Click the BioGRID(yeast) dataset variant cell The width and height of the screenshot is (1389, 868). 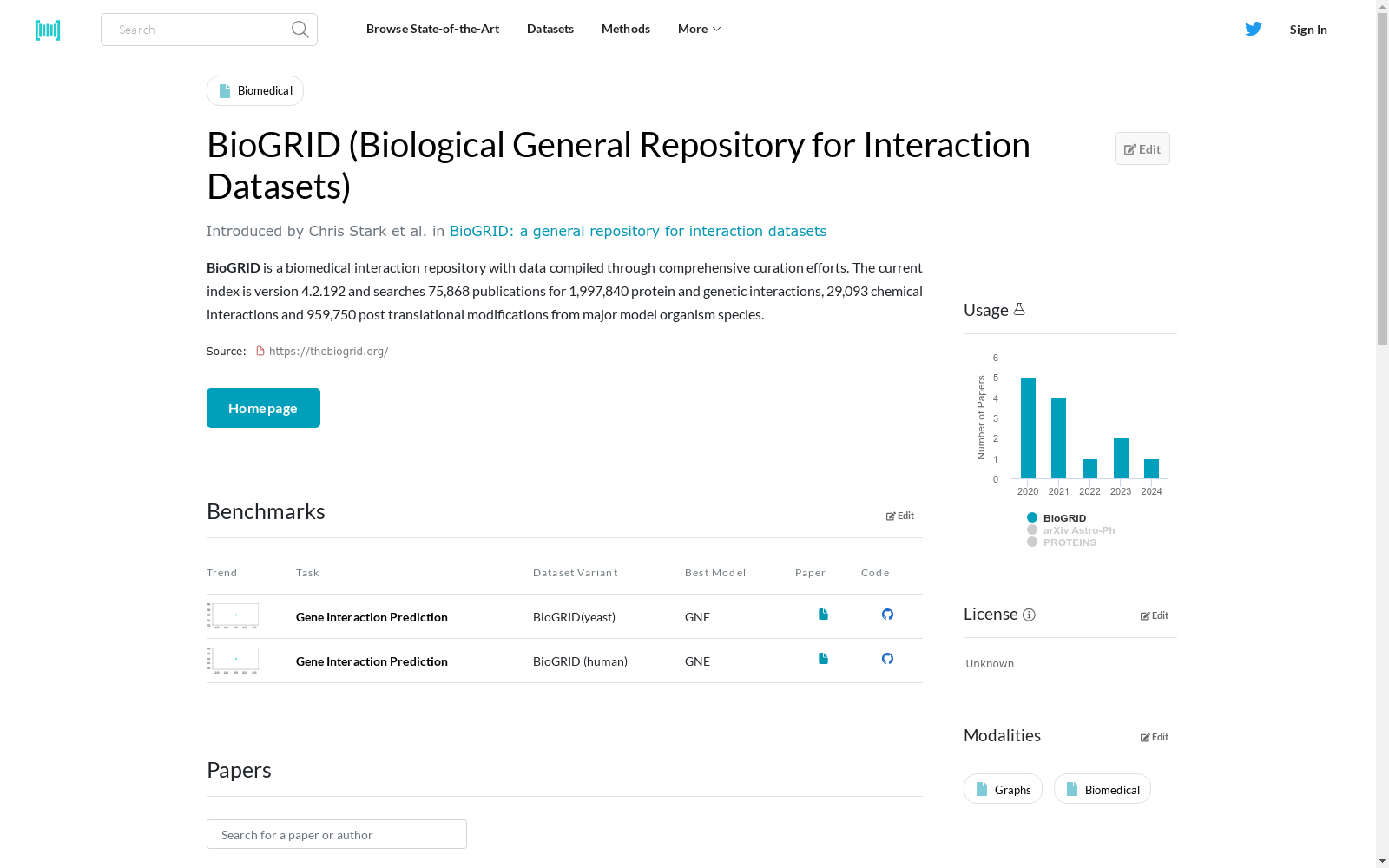(x=574, y=617)
